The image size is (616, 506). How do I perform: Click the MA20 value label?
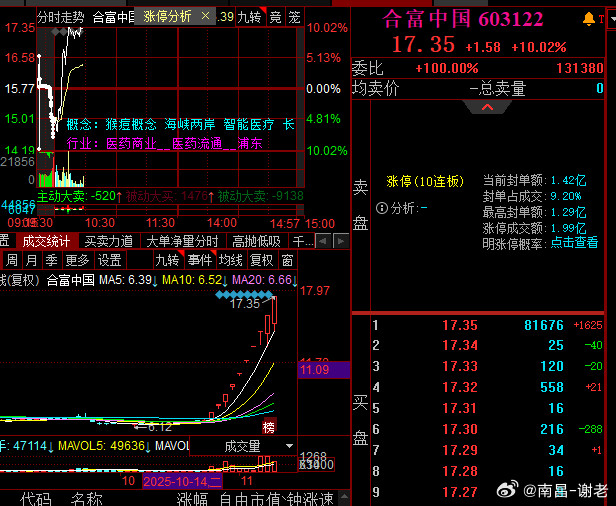(262, 280)
